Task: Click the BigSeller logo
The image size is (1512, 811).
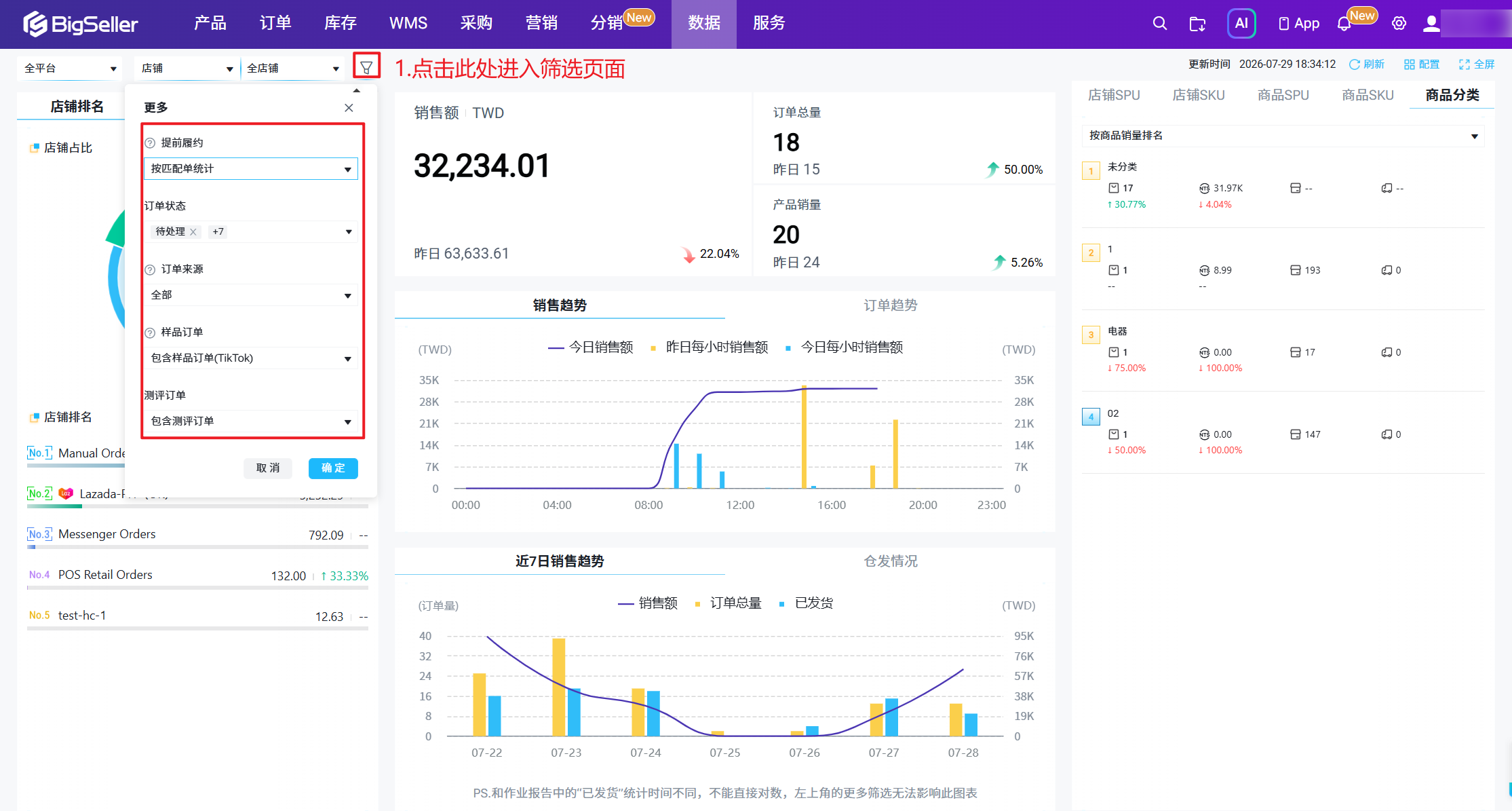Action: point(80,24)
